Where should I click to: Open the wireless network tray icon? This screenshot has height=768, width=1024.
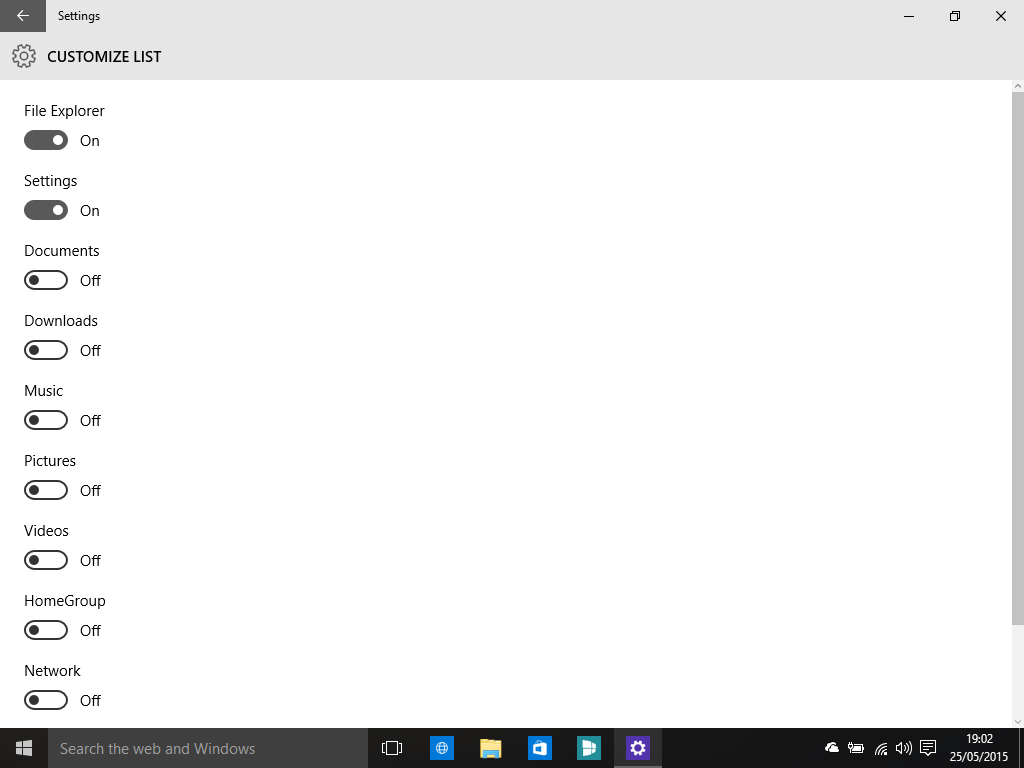coord(881,748)
